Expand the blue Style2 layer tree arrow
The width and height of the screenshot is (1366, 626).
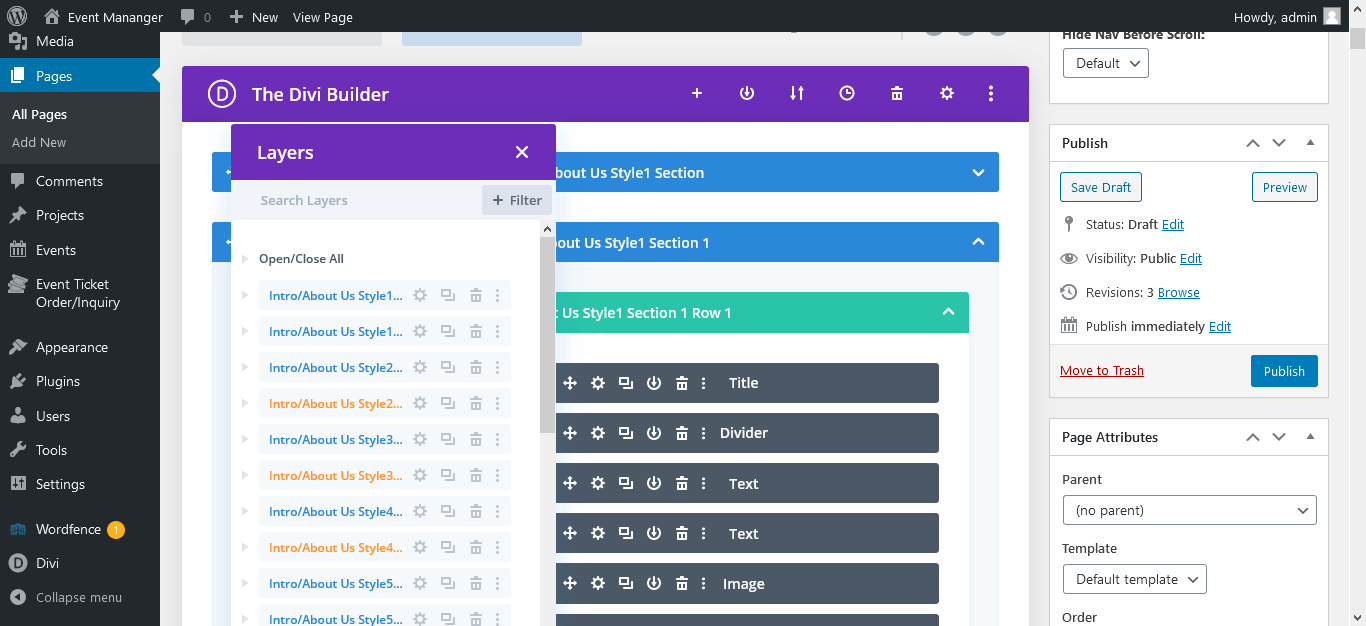coord(244,367)
